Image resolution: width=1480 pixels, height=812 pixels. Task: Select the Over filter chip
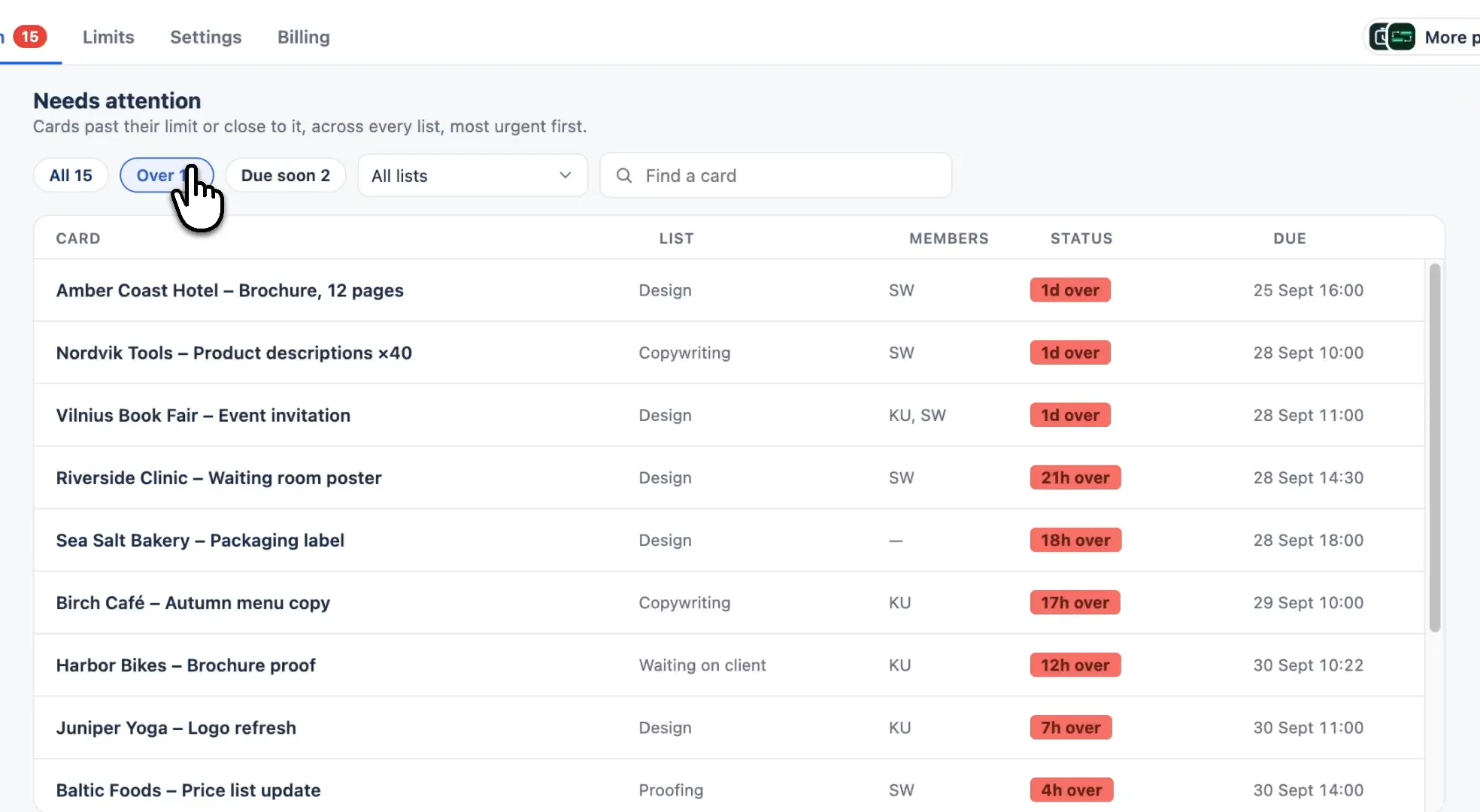pyautogui.click(x=167, y=175)
